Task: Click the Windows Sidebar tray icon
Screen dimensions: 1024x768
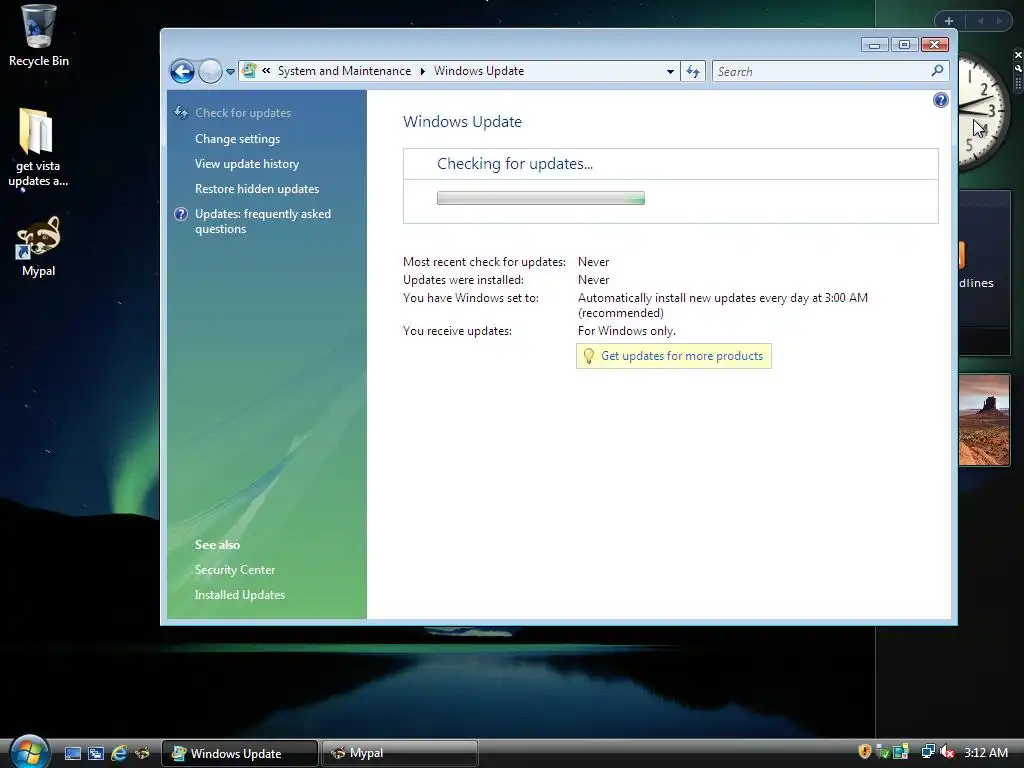Action: [x=901, y=752]
